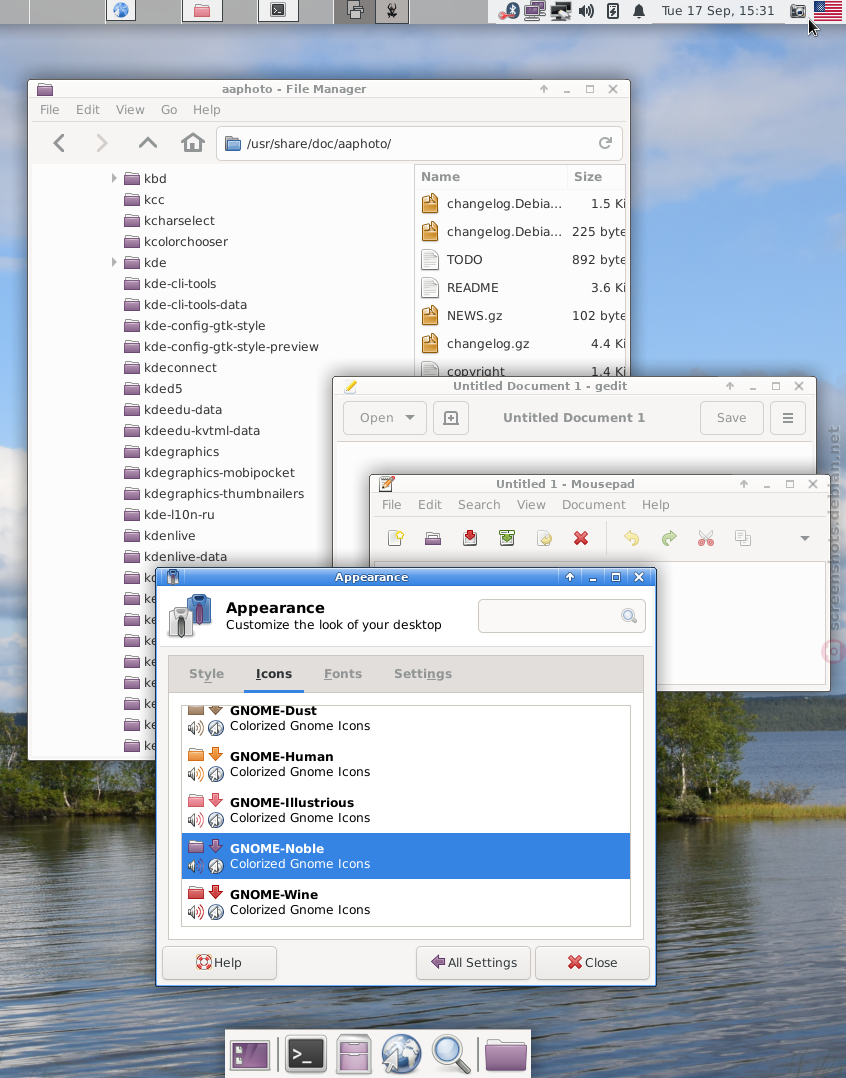Open gedit Open button dropdown arrow
846x1078 pixels.
(410, 418)
